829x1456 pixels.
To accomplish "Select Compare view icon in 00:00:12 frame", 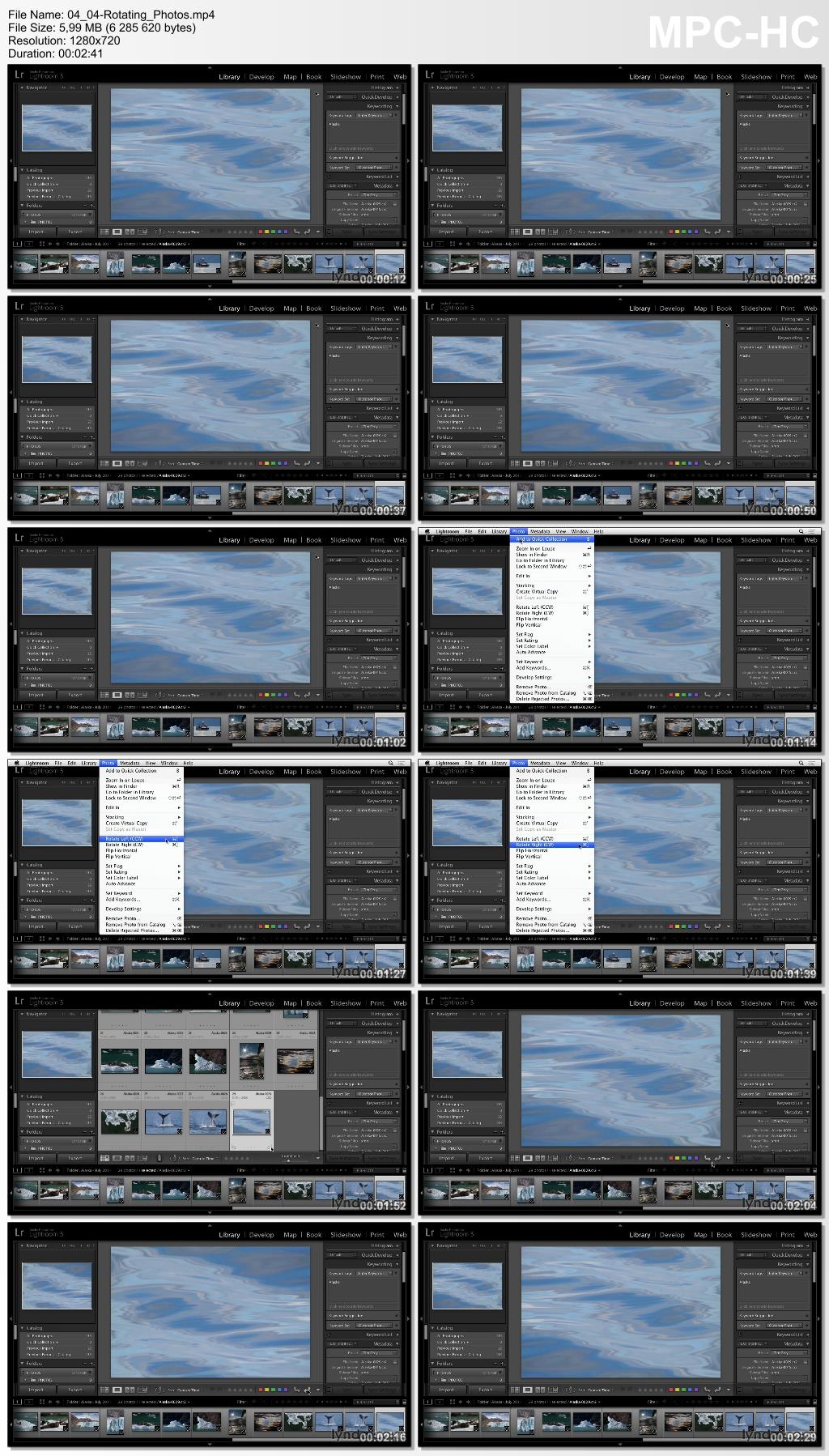I will point(130,232).
